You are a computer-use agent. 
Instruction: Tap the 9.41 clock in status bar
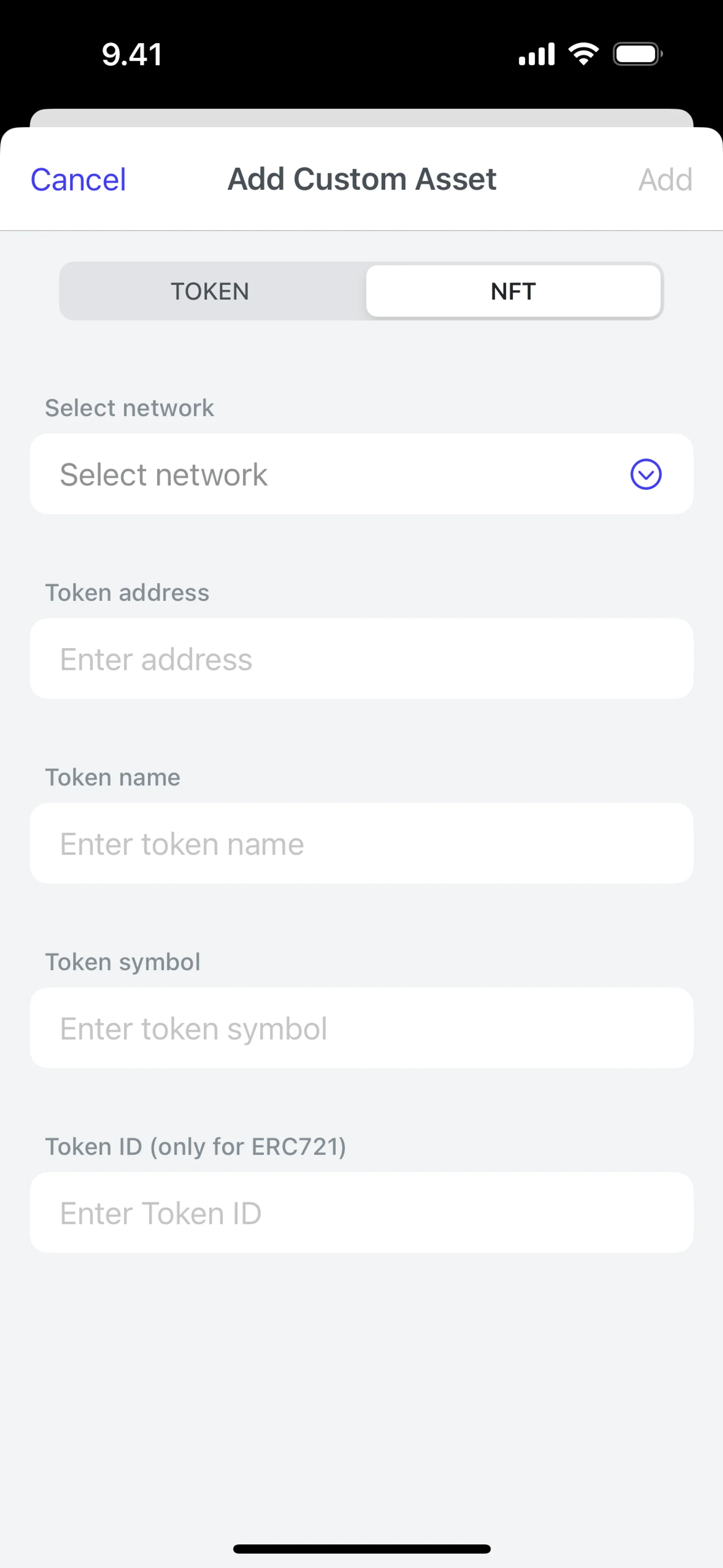point(132,54)
